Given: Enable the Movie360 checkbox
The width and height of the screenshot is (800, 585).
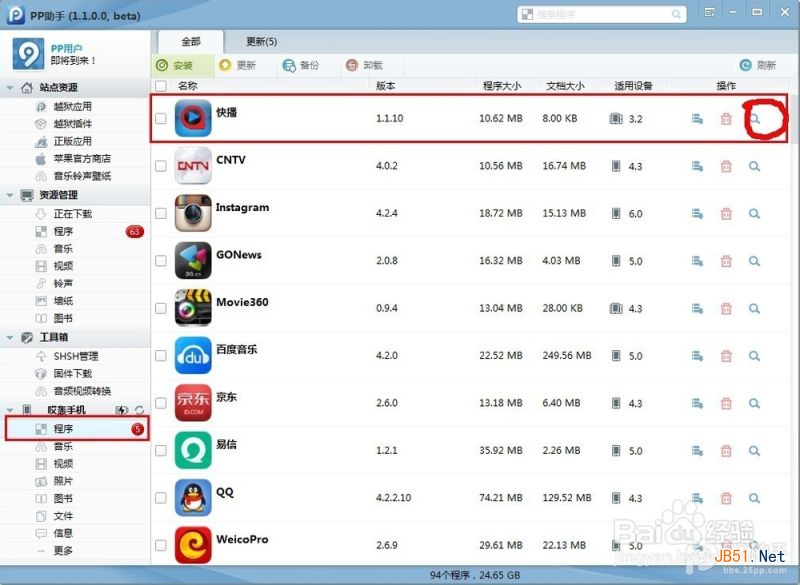Looking at the screenshot, I should coord(161,308).
